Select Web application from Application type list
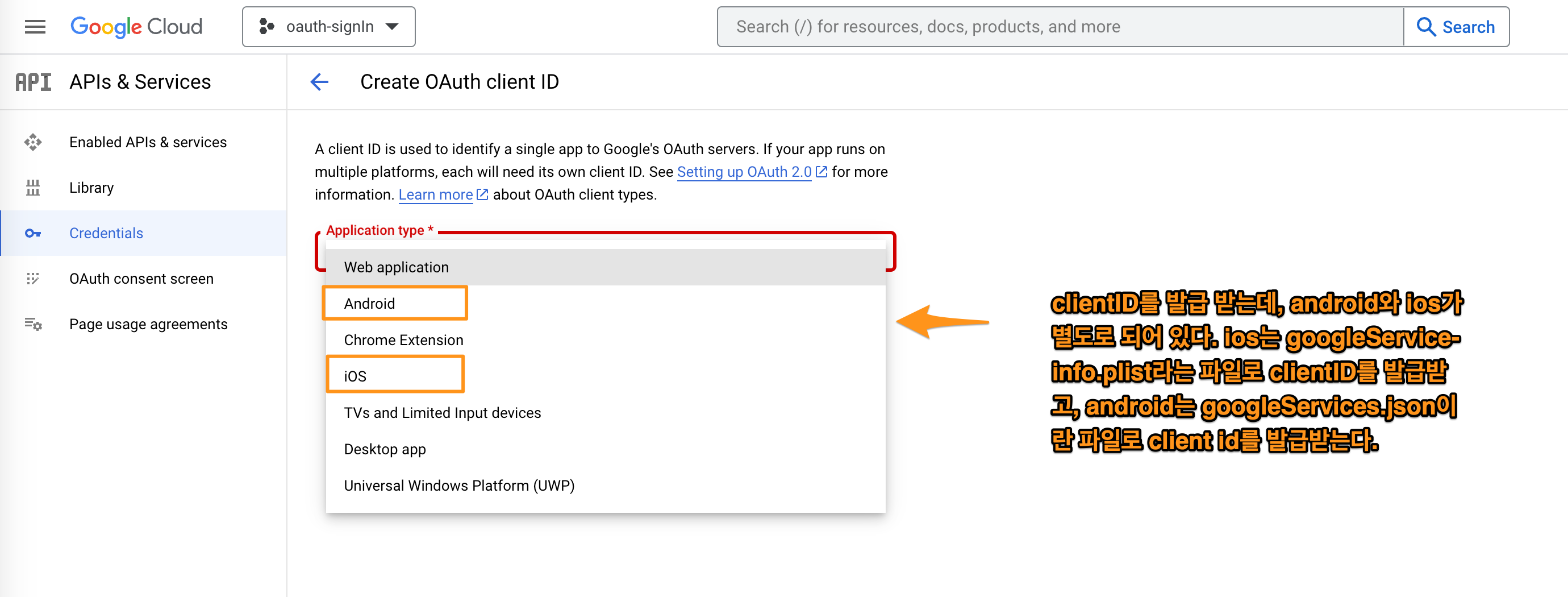Image resolution: width=1568 pixels, height=597 pixels. coord(397,267)
